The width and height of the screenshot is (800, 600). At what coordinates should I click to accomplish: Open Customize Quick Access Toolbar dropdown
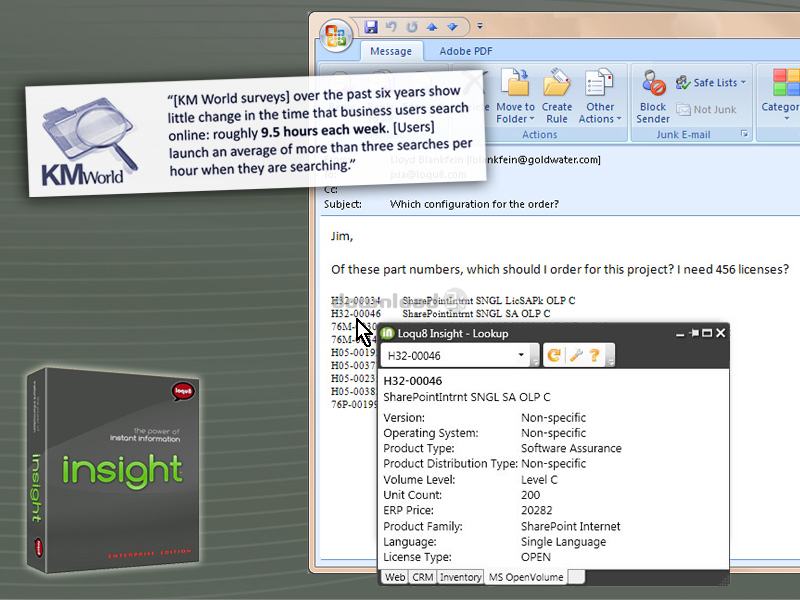[x=480, y=26]
